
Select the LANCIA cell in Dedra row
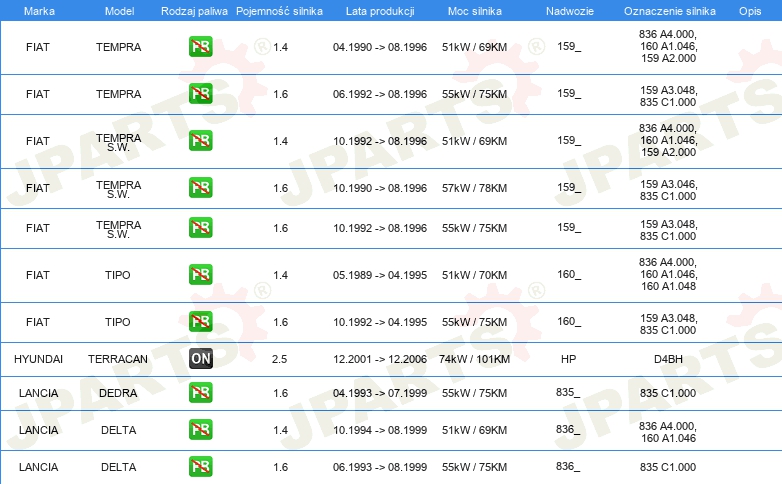tap(38, 393)
